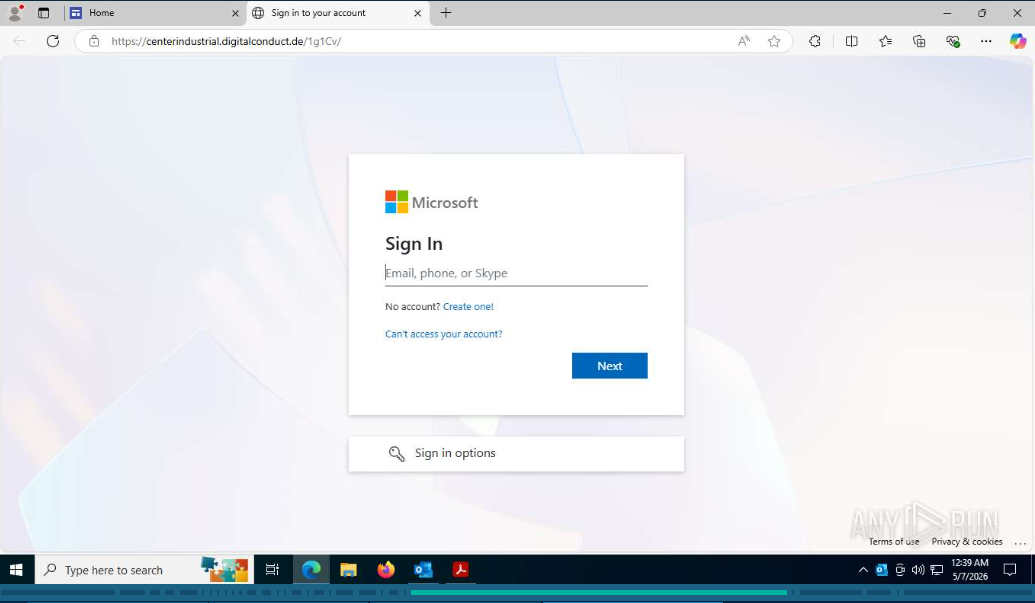Open Settings and more menu

(985, 41)
